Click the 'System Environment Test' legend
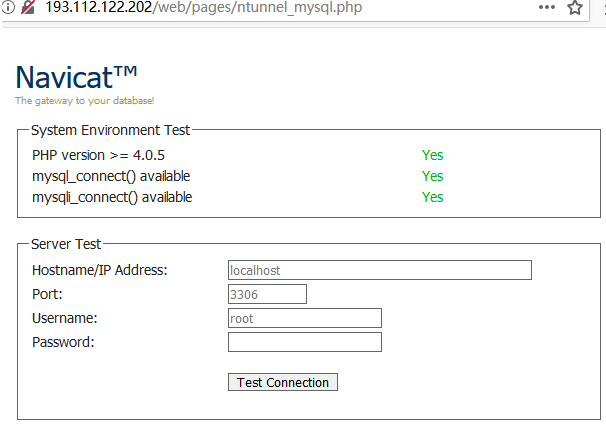Viewport: 606px width, 425px height. pos(111,130)
